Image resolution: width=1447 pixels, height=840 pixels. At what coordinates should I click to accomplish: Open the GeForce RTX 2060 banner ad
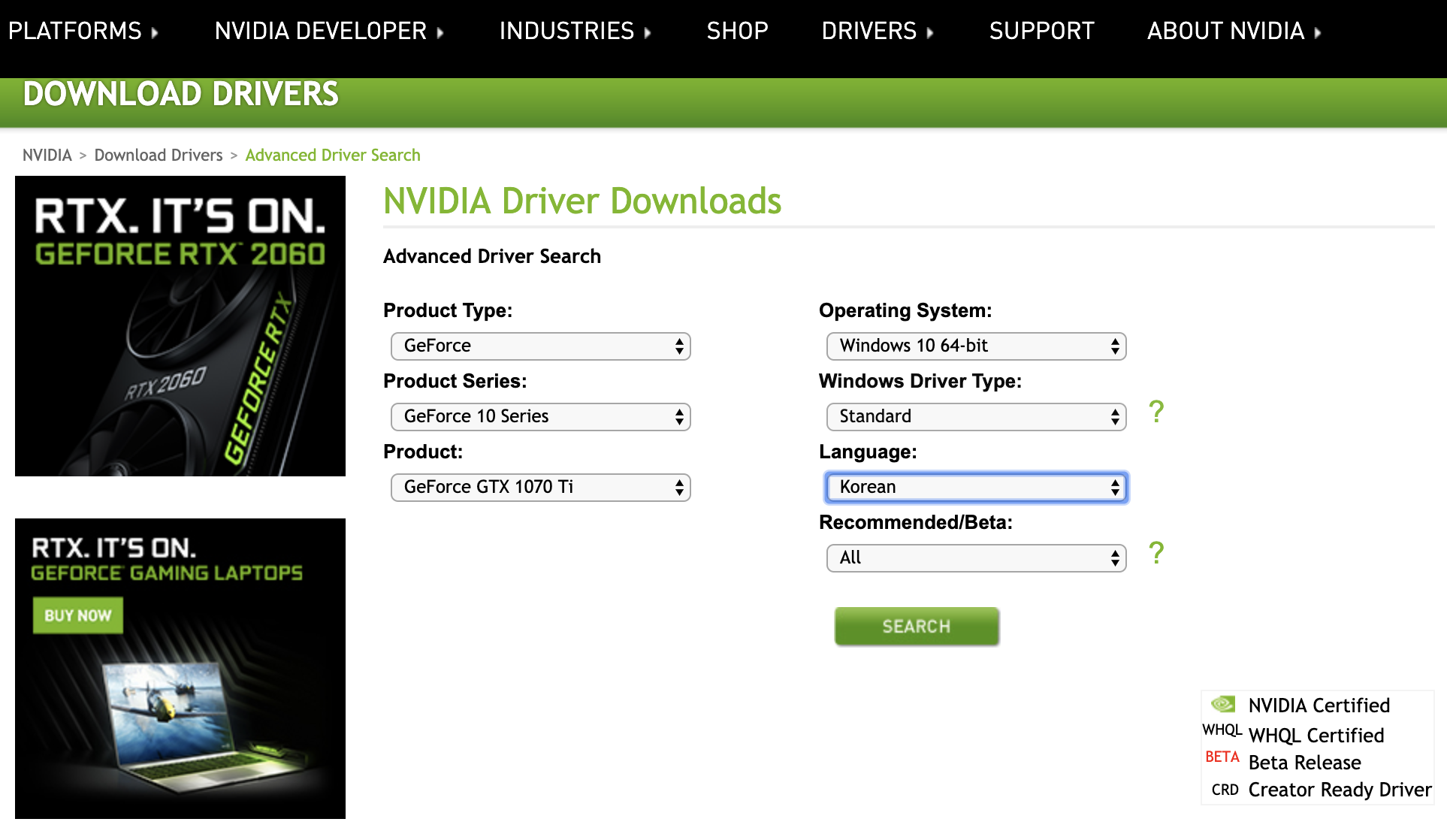point(180,325)
